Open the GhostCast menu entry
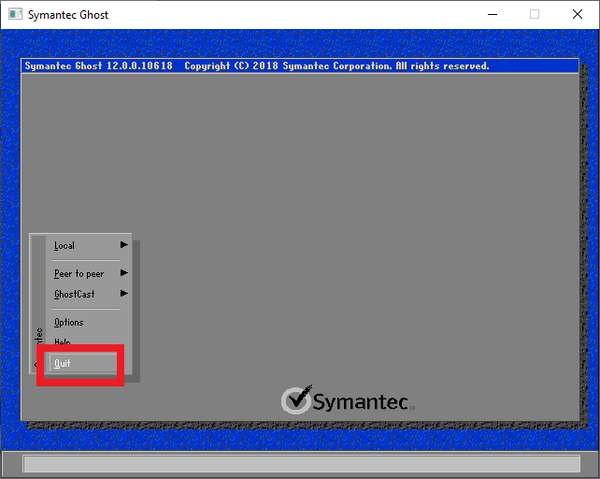This screenshot has height=479, width=600. point(74,294)
